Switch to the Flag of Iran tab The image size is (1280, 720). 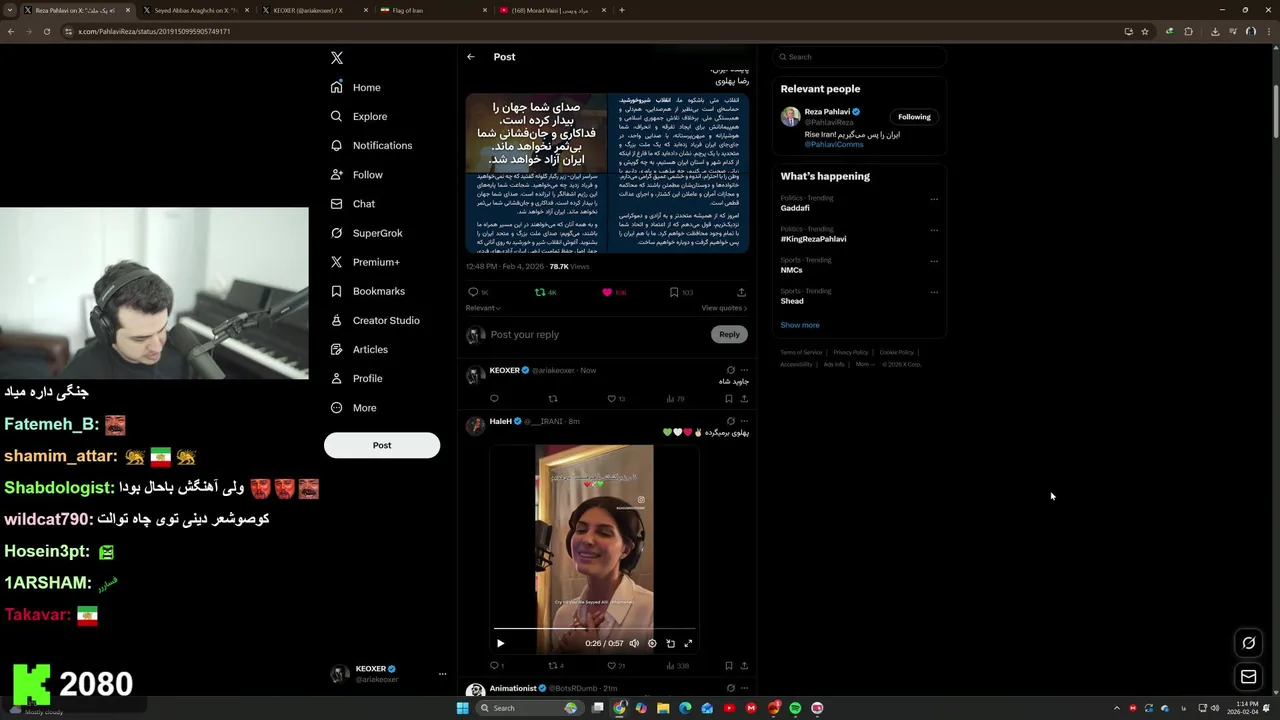(x=431, y=10)
